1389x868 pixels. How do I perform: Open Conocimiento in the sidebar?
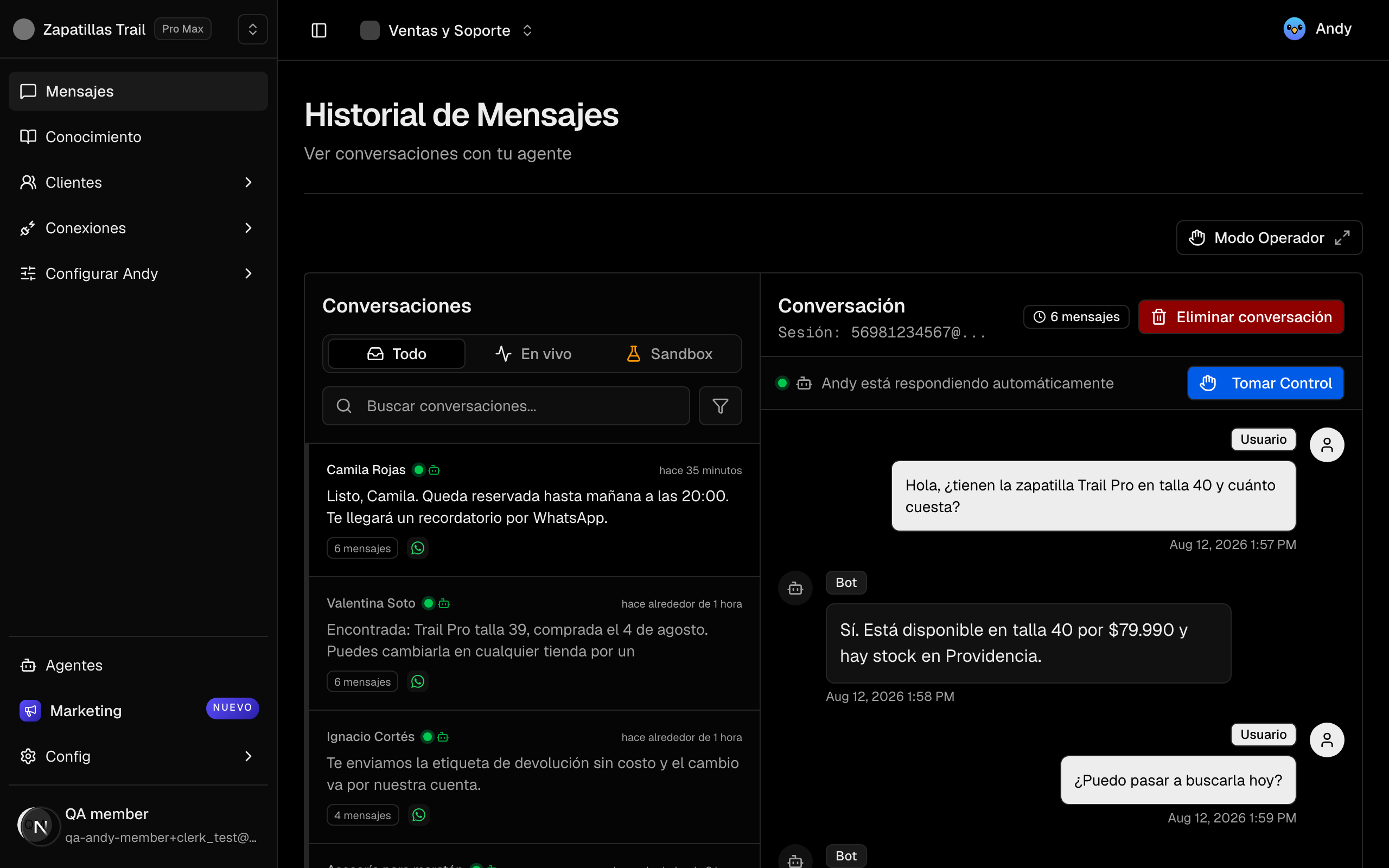pos(138,137)
